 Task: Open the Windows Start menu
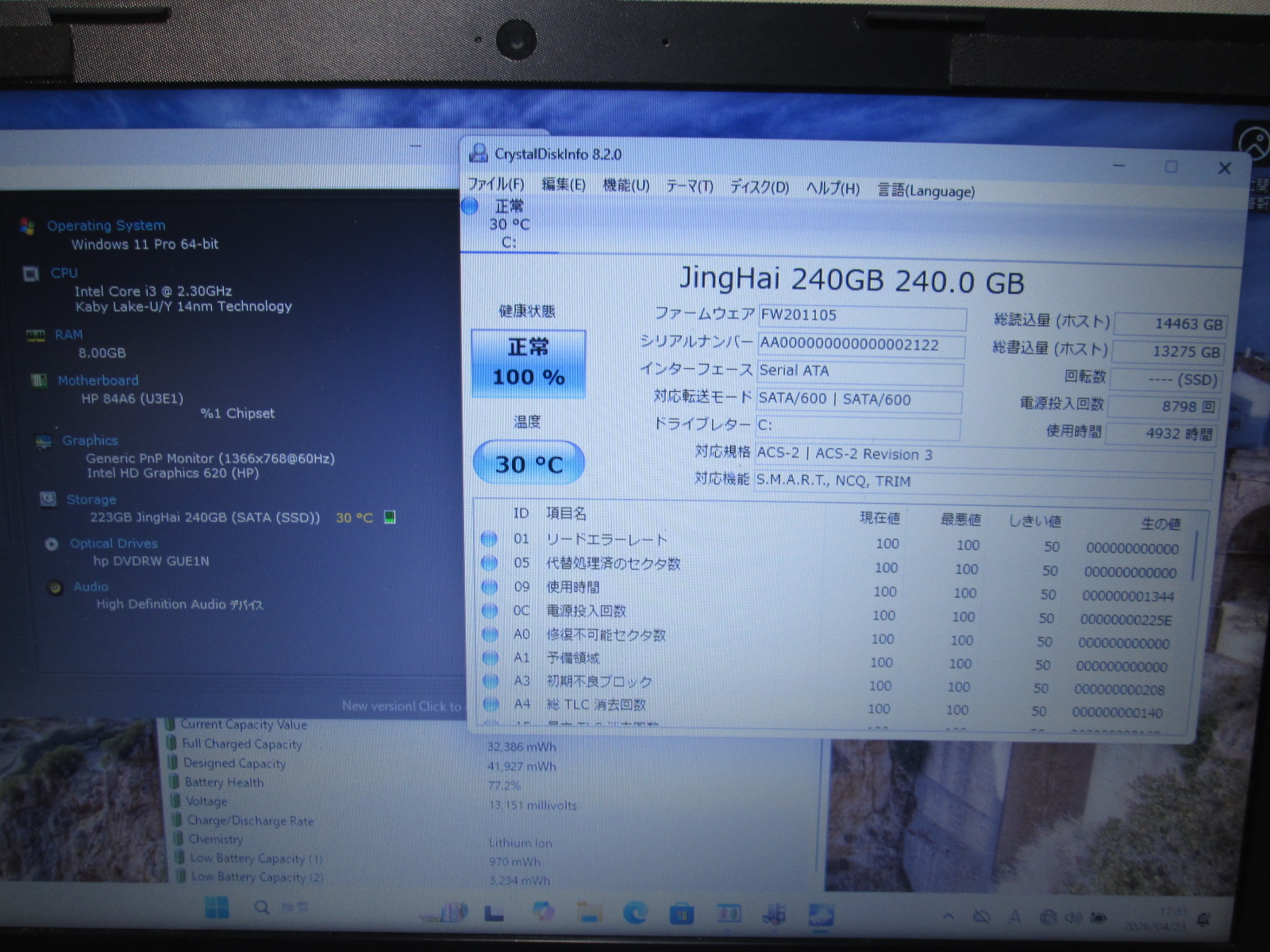tap(216, 908)
